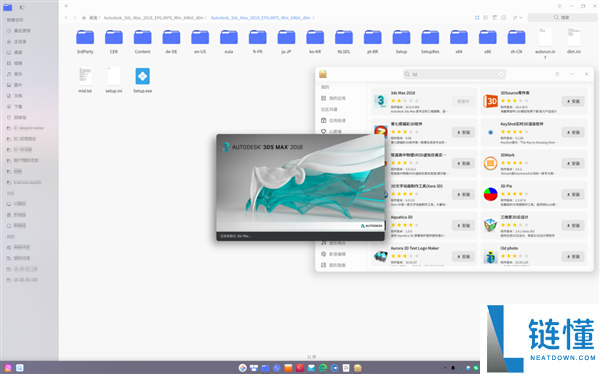Image resolution: width=600 pixels, height=374 pixels.
Task: Open 图形图像 category in store sidebar
Action: coord(333,265)
